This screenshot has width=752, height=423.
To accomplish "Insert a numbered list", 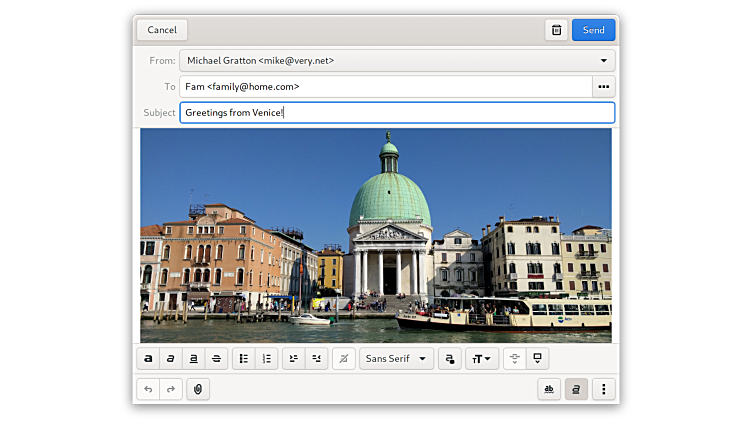I will click(x=266, y=358).
